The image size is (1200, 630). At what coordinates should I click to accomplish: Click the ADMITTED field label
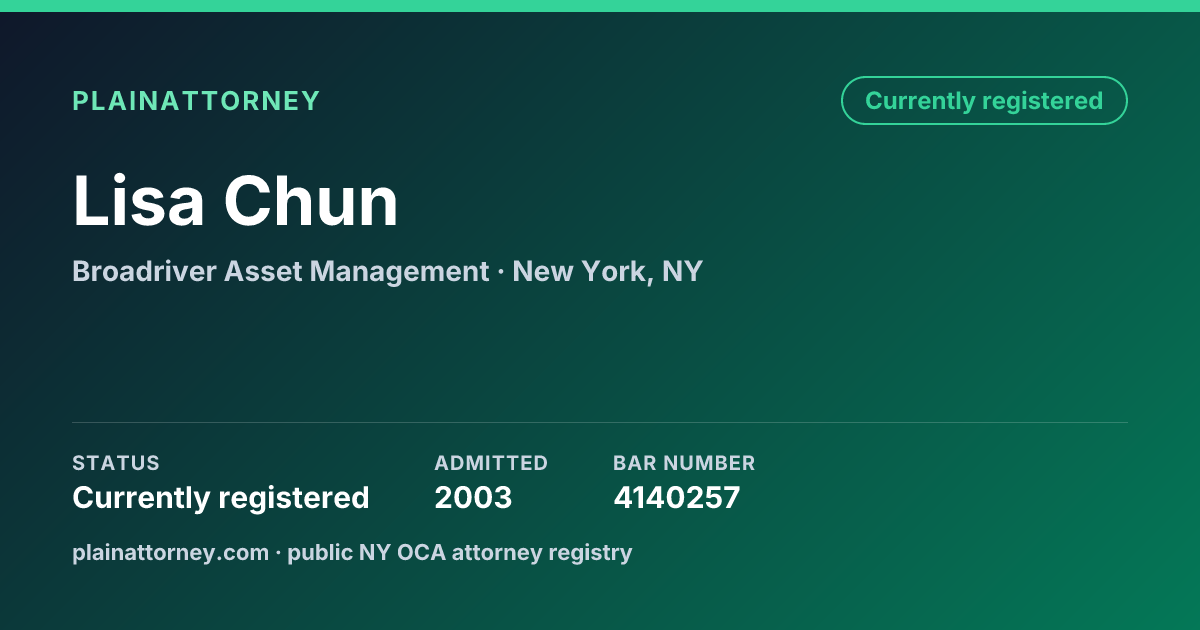(491, 463)
